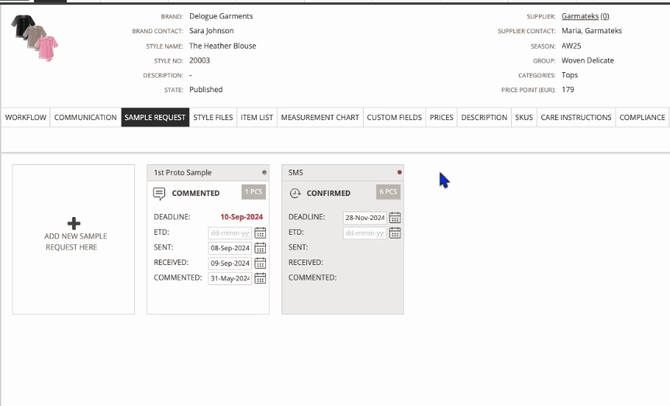Click the categories value Tops
Screen dimensions: 670x406
pyautogui.click(x=570, y=75)
